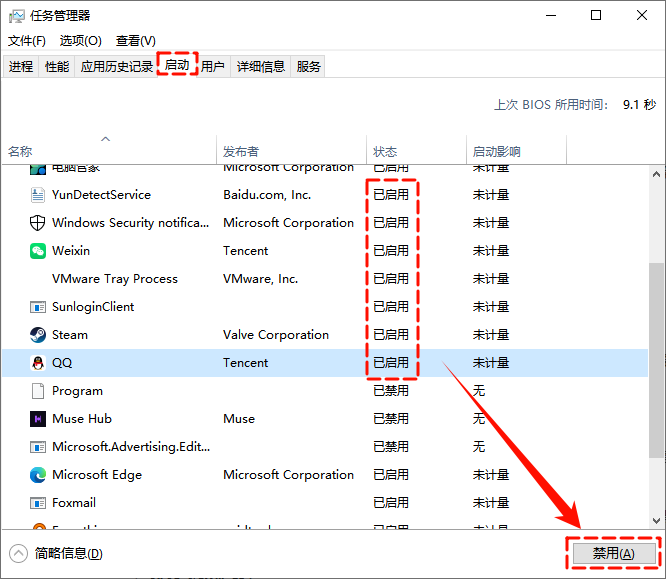Click the scrollbar down arrow
This screenshot has width=666, height=579.
[x=656, y=520]
